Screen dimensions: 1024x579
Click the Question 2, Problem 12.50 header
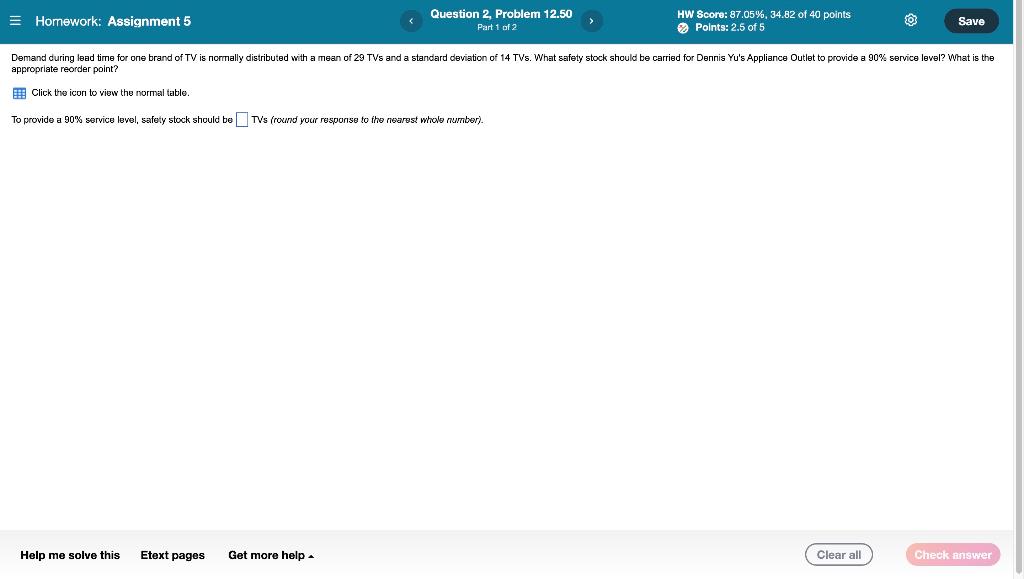500,14
